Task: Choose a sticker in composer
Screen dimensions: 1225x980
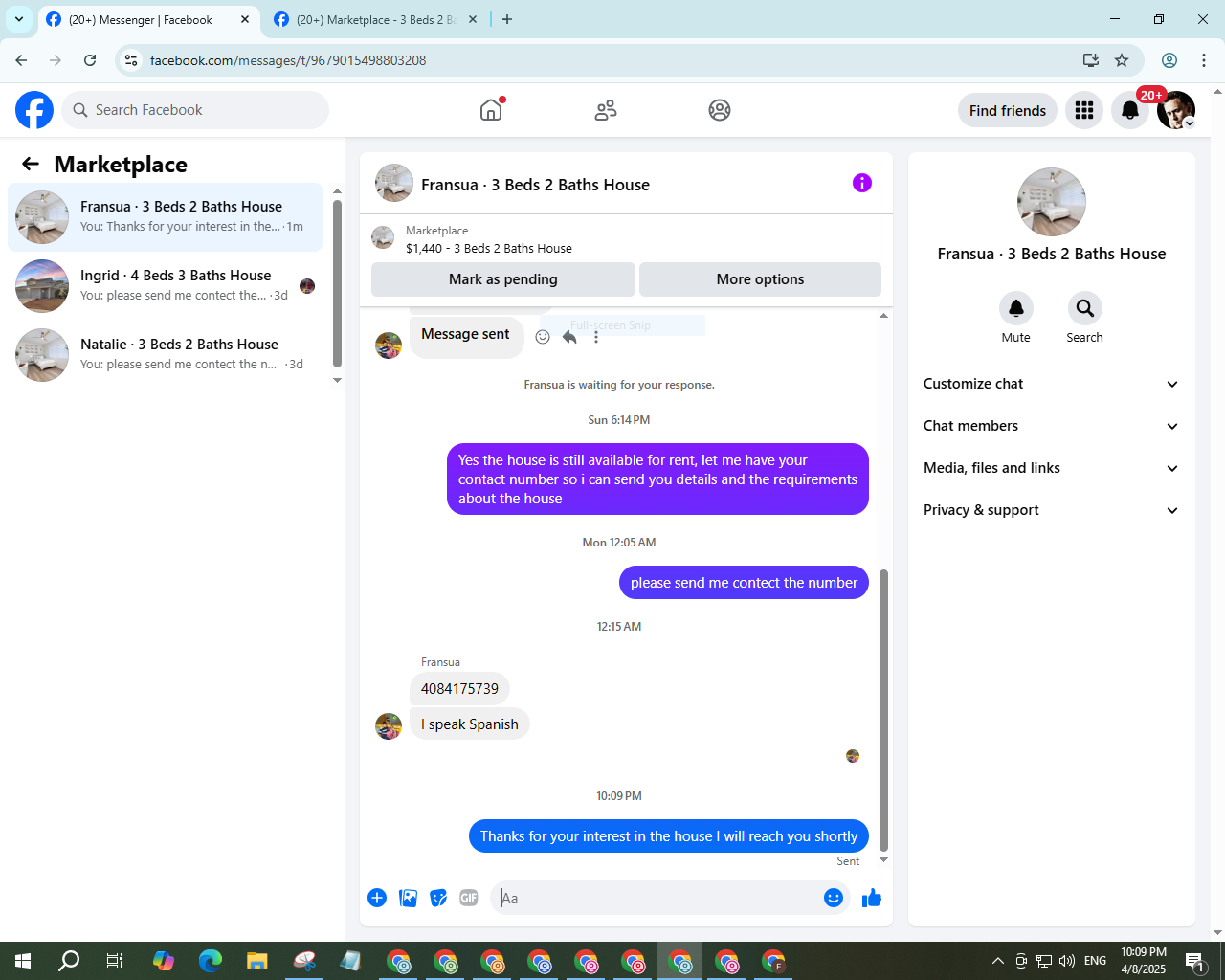Action: coord(438,898)
